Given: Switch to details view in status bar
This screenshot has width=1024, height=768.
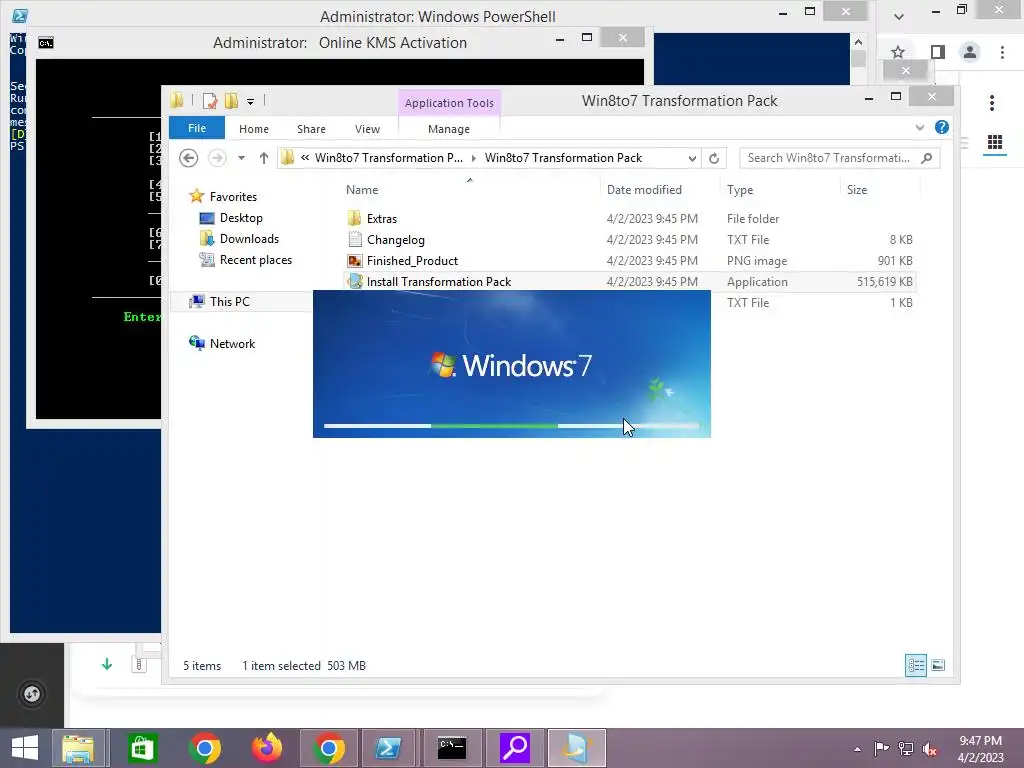Looking at the screenshot, I should point(916,665).
